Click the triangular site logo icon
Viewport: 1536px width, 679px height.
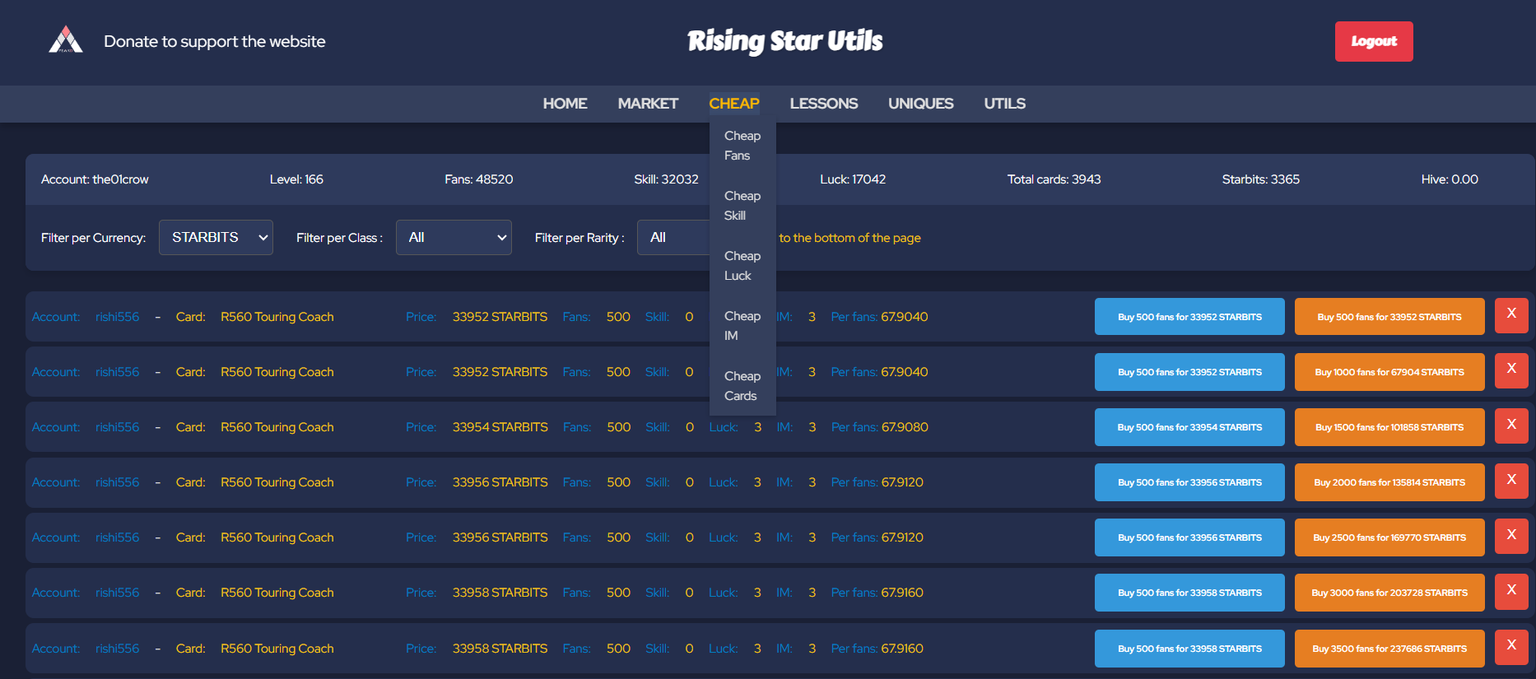[x=66, y=39]
